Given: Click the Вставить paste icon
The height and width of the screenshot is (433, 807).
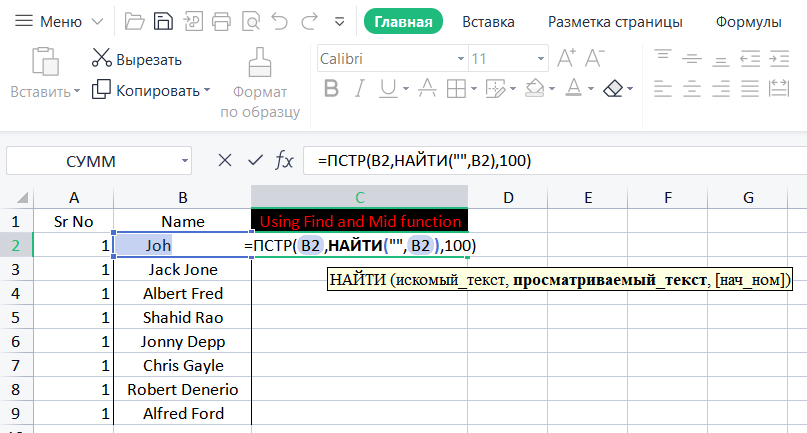Looking at the screenshot, I should 45,61.
